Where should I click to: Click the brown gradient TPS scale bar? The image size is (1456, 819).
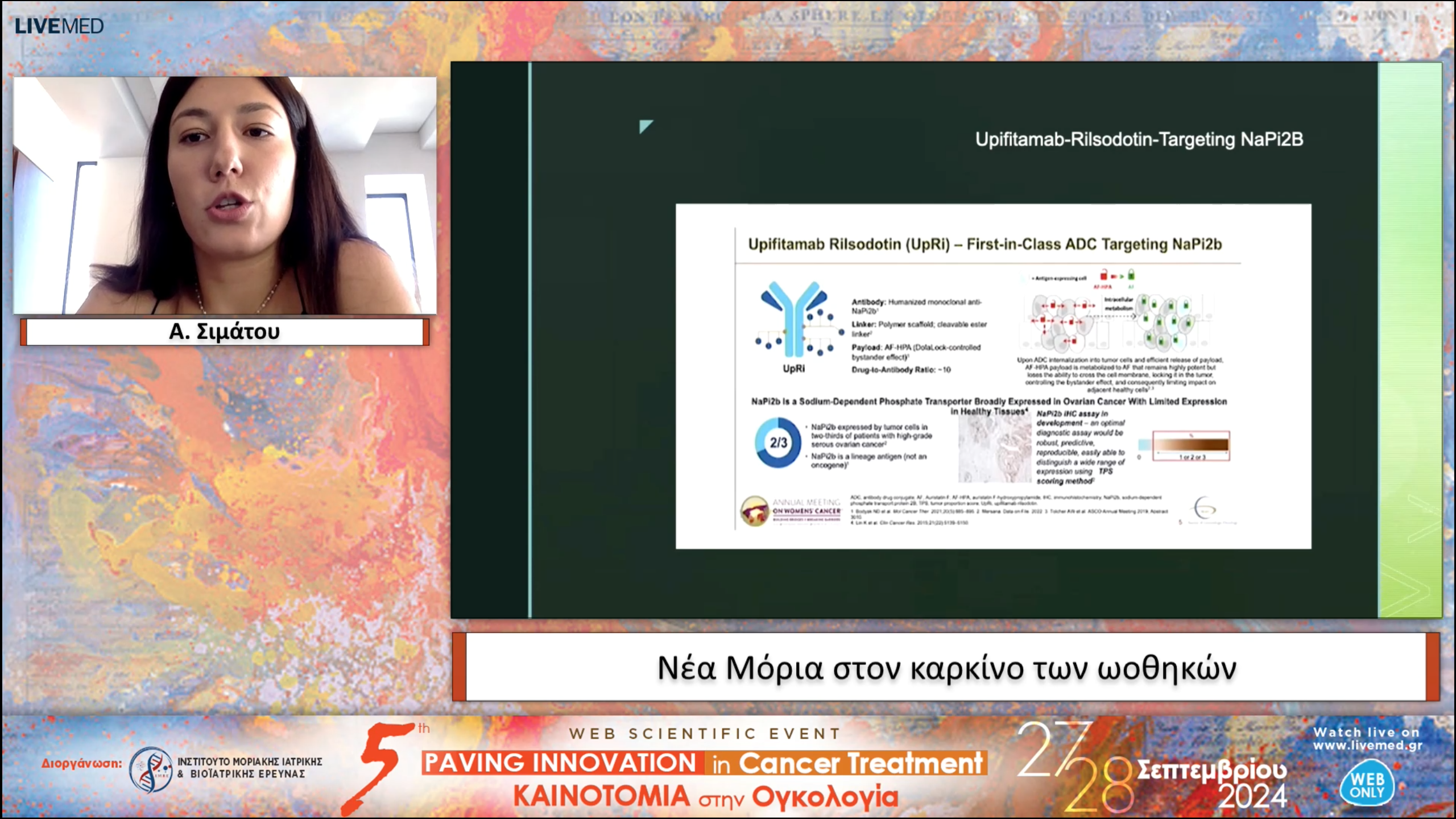pyautogui.click(x=1191, y=445)
